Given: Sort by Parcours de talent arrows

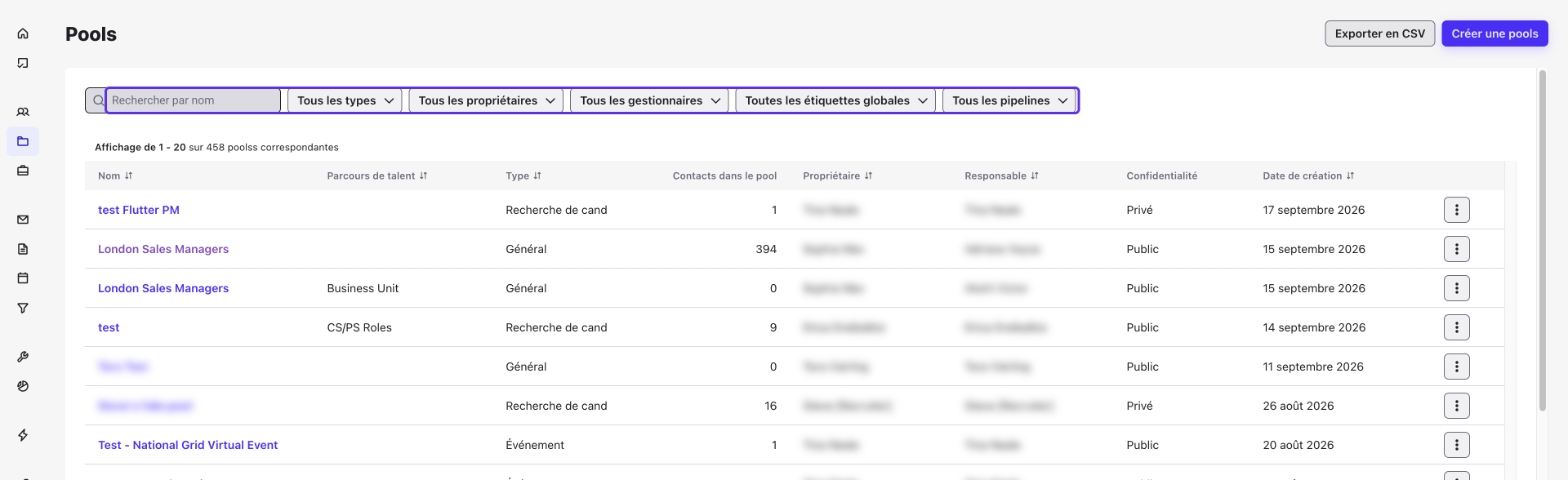Looking at the screenshot, I should coord(424,176).
